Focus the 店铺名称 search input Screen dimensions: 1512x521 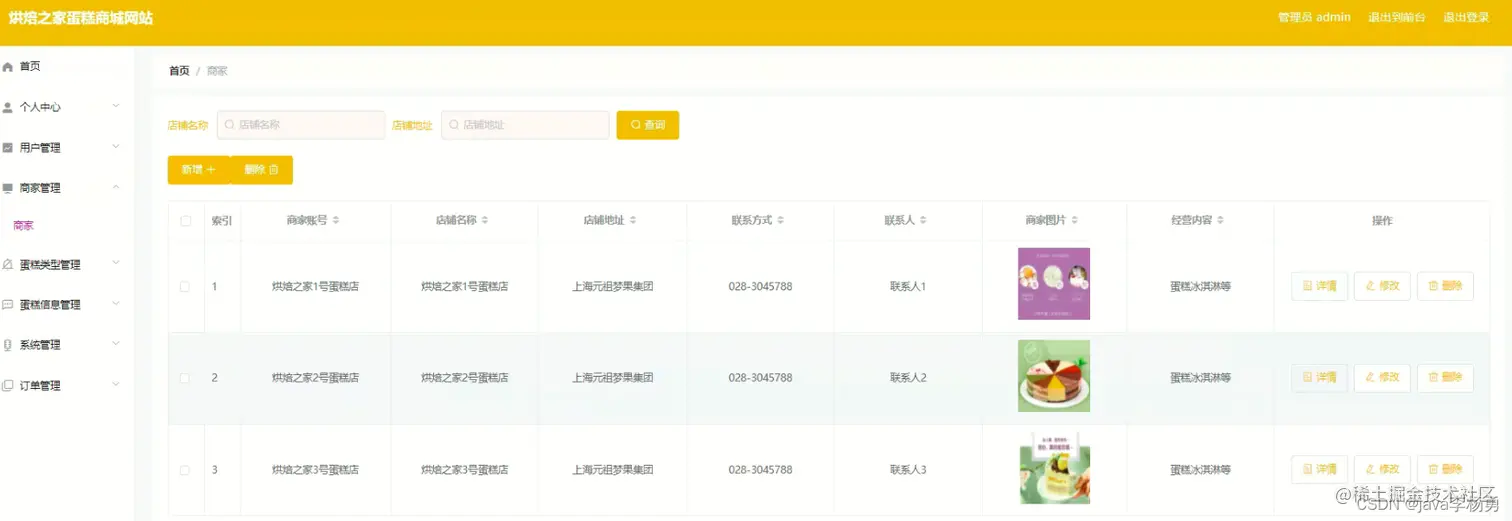[x=301, y=125]
